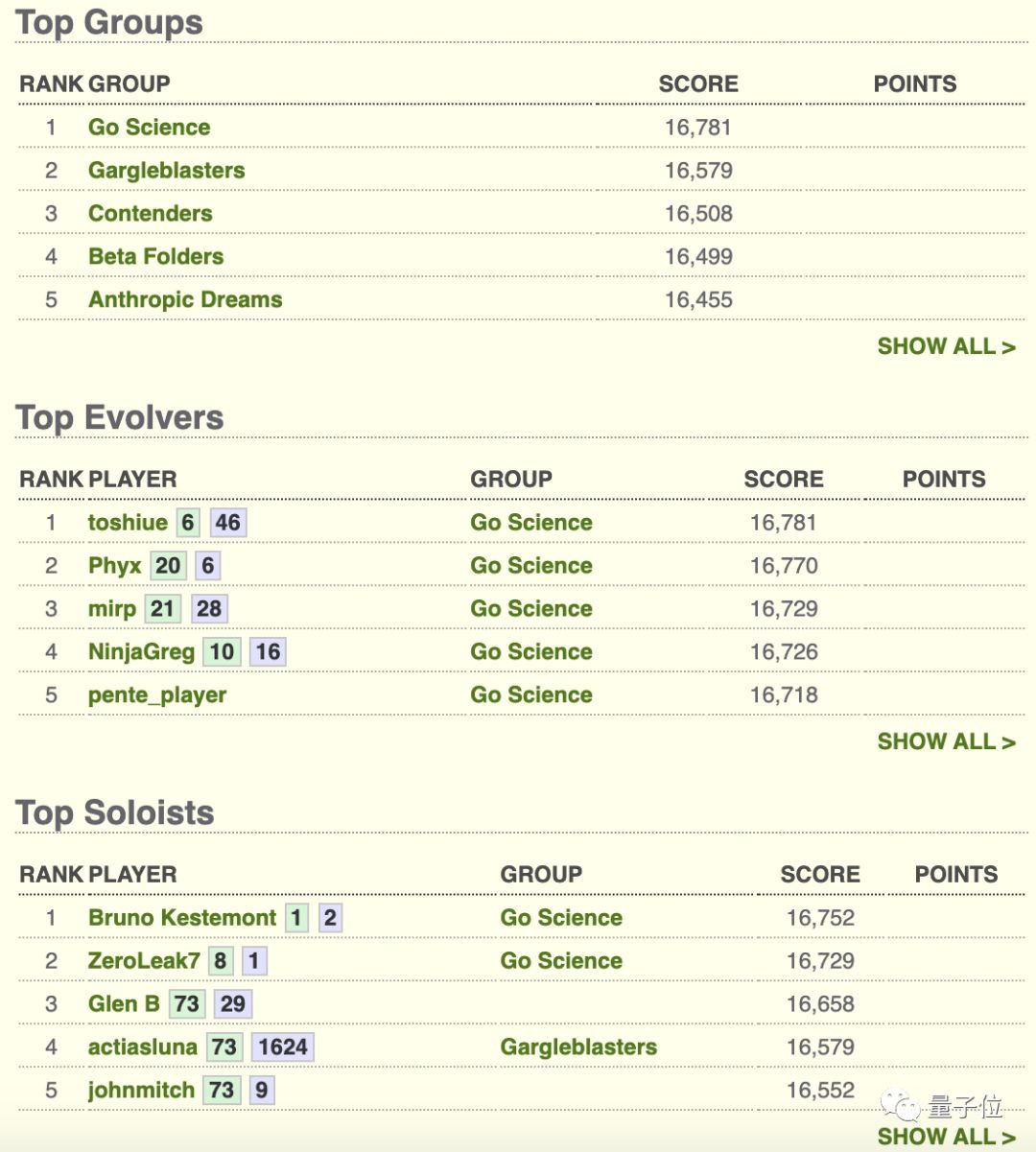Click NinjaGreg's green badge showing 10
This screenshot has height=1152, width=1036.
(223, 652)
